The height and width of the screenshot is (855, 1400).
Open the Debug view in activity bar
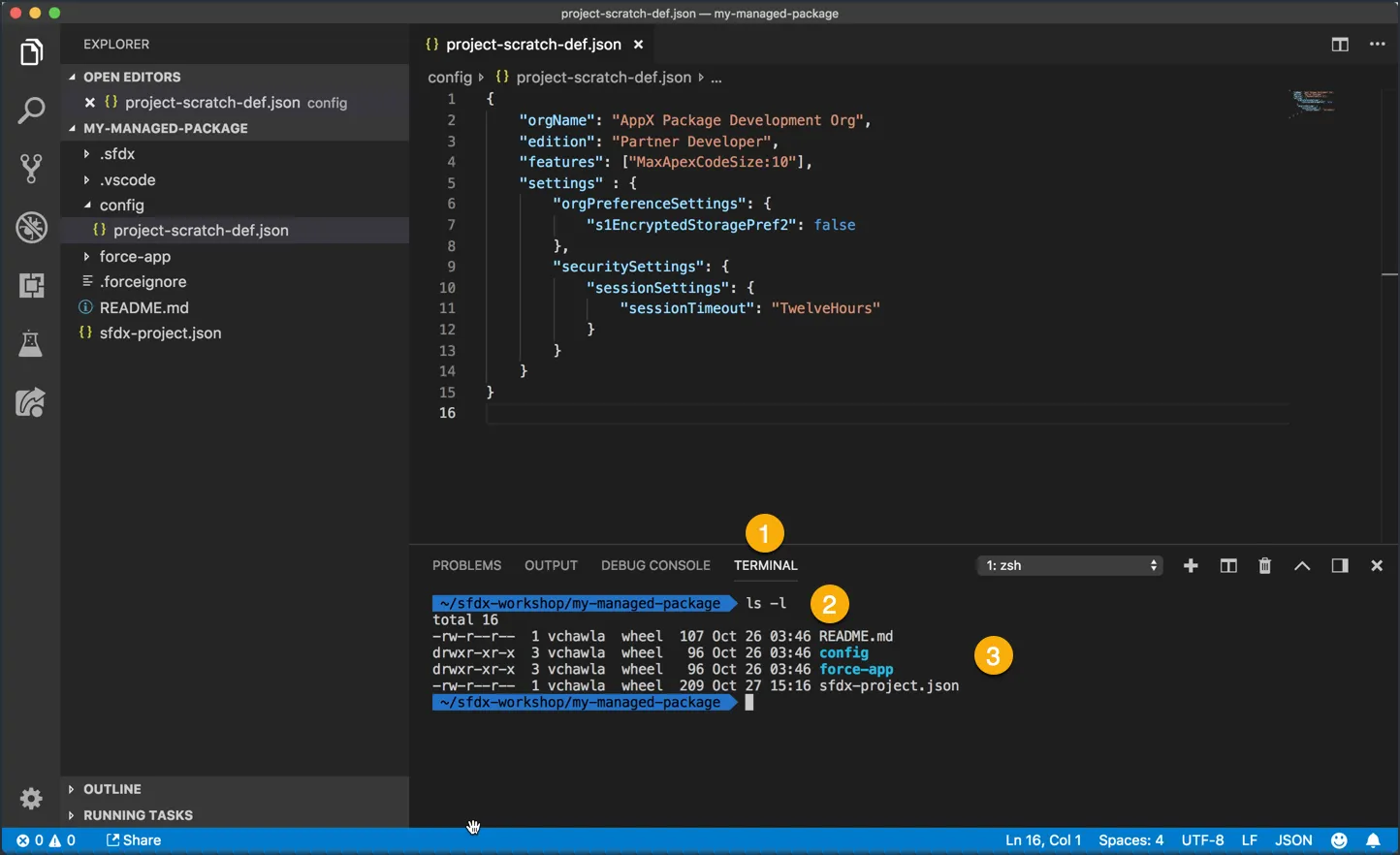pyautogui.click(x=31, y=228)
